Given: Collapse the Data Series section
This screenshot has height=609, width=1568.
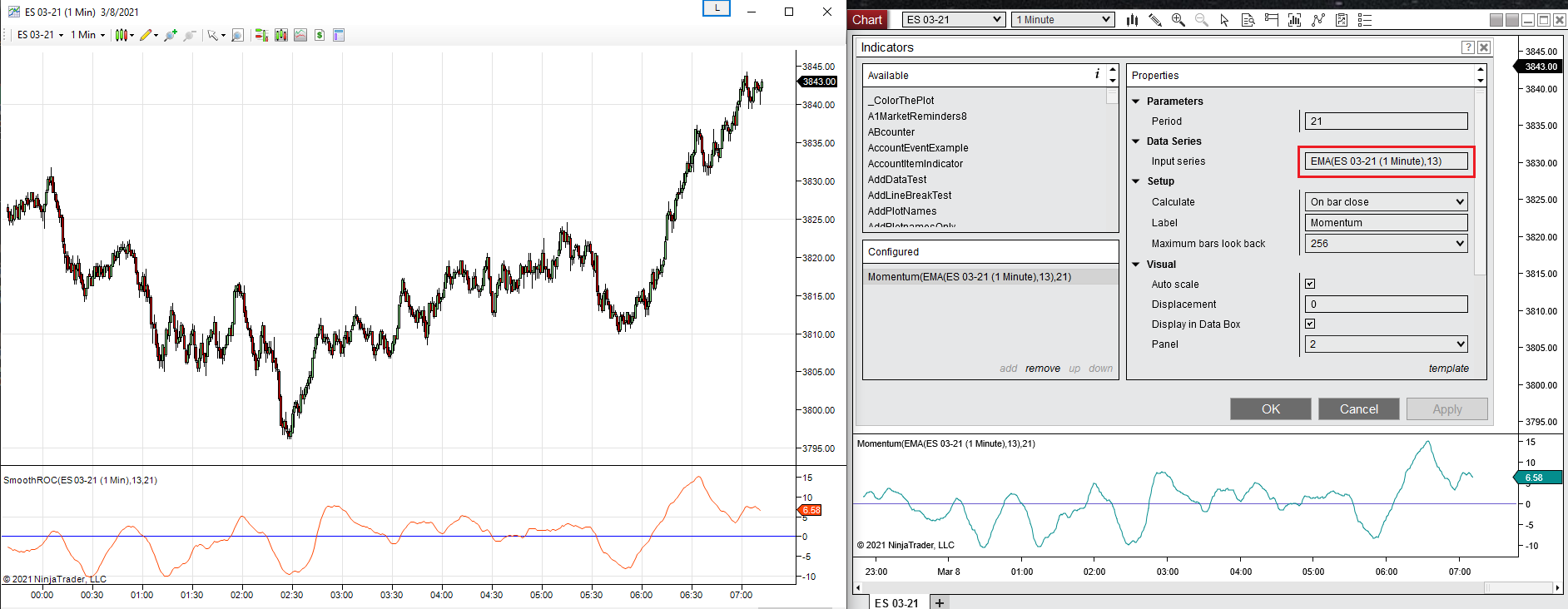Looking at the screenshot, I should tap(1136, 141).
